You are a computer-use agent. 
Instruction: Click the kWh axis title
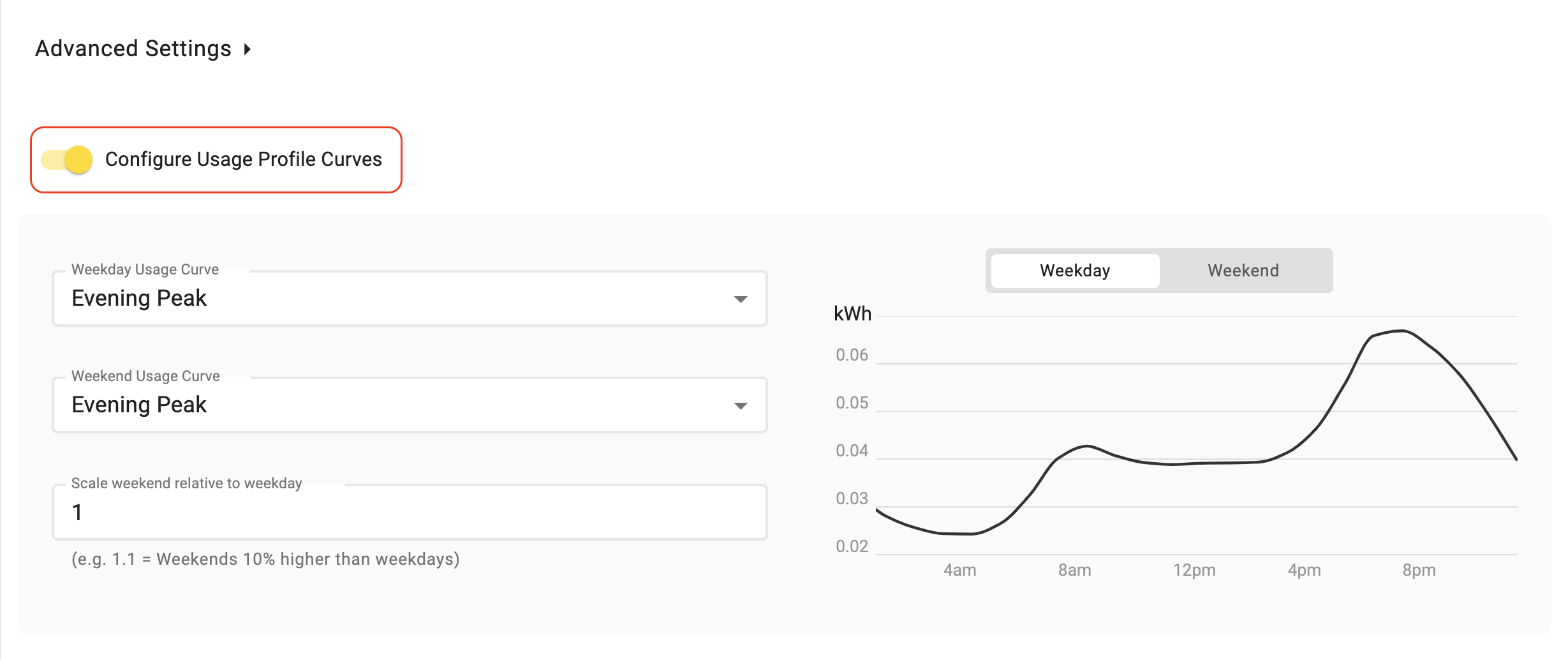(x=852, y=314)
